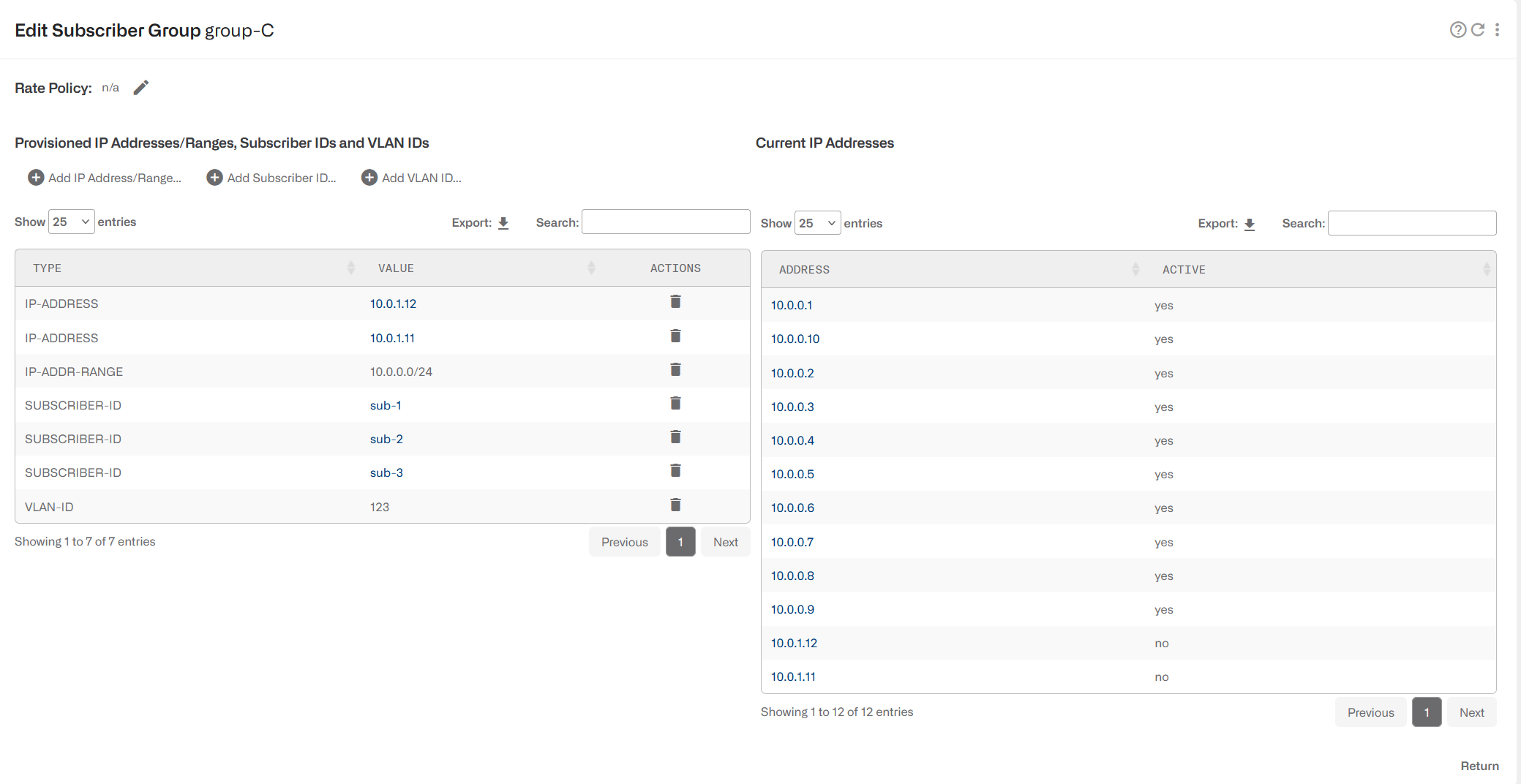
Task: Open address 10.0.0.9 in current list
Action: [x=792, y=609]
